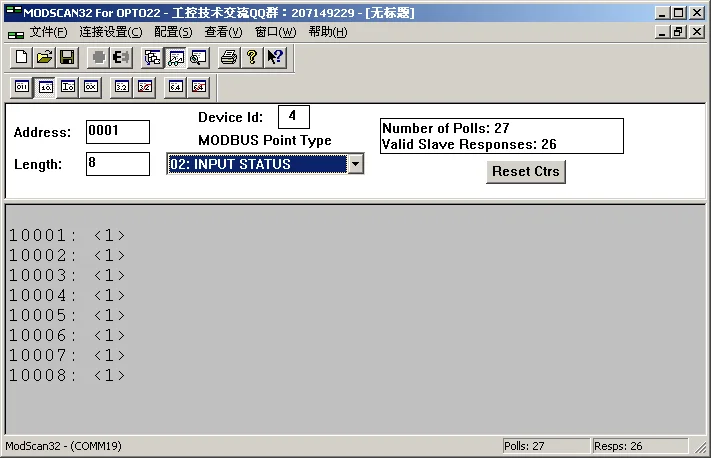Click the Device Id input field

pos(294,117)
